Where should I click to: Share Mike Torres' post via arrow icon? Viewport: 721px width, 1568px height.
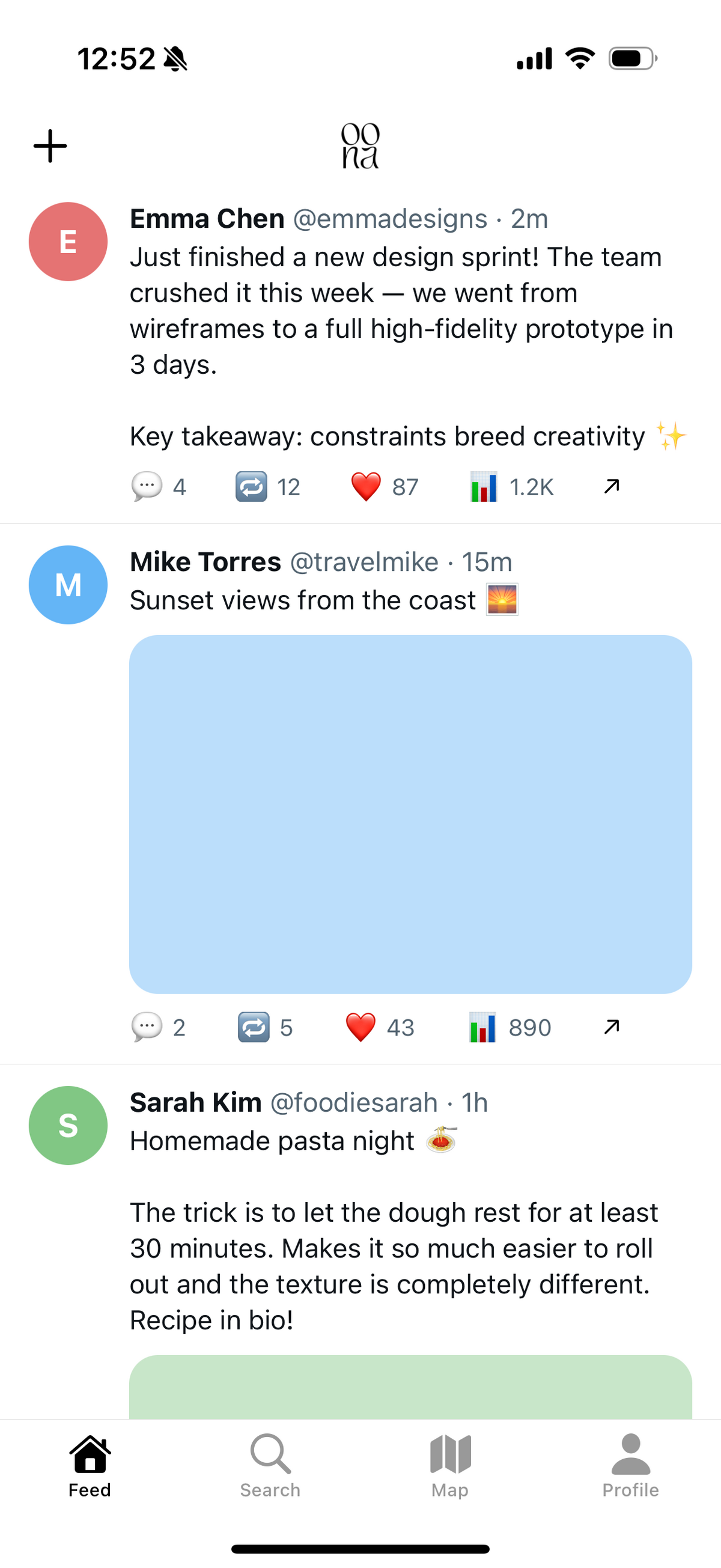coord(612,1027)
